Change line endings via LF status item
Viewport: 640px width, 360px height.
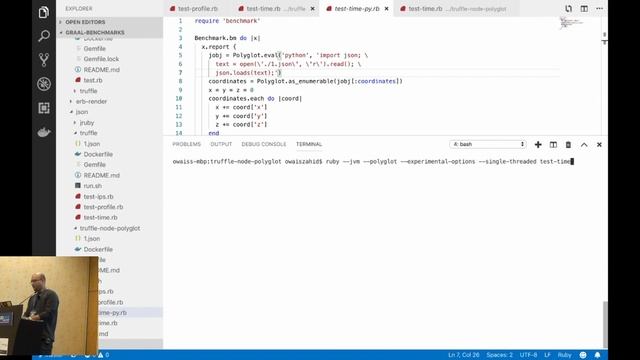(547, 355)
